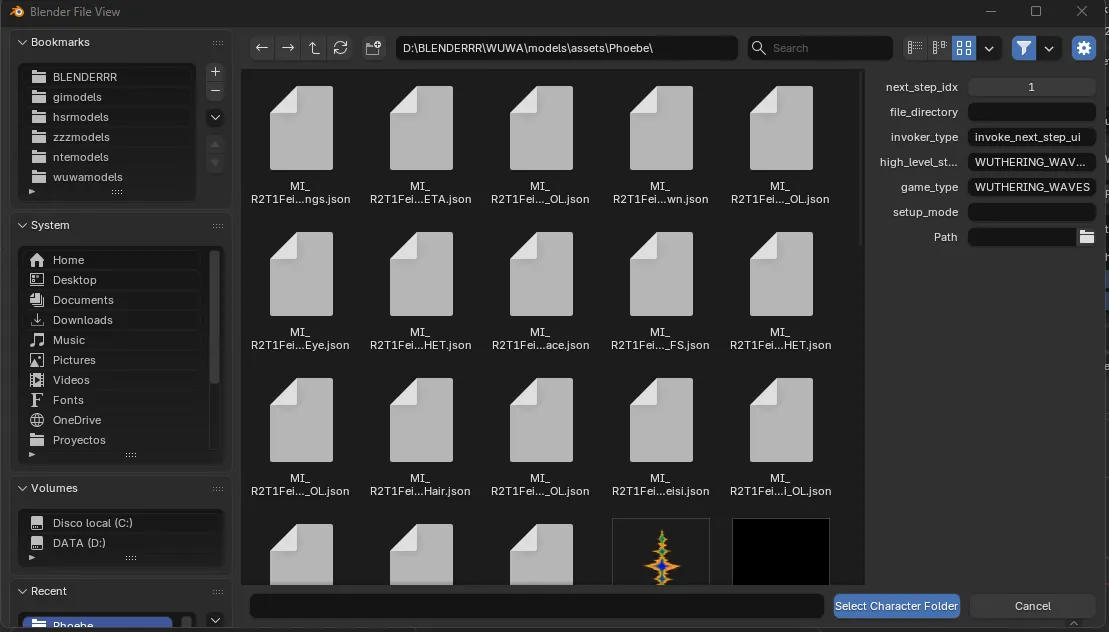Open bookmarks specials dropdown menu

point(216,117)
